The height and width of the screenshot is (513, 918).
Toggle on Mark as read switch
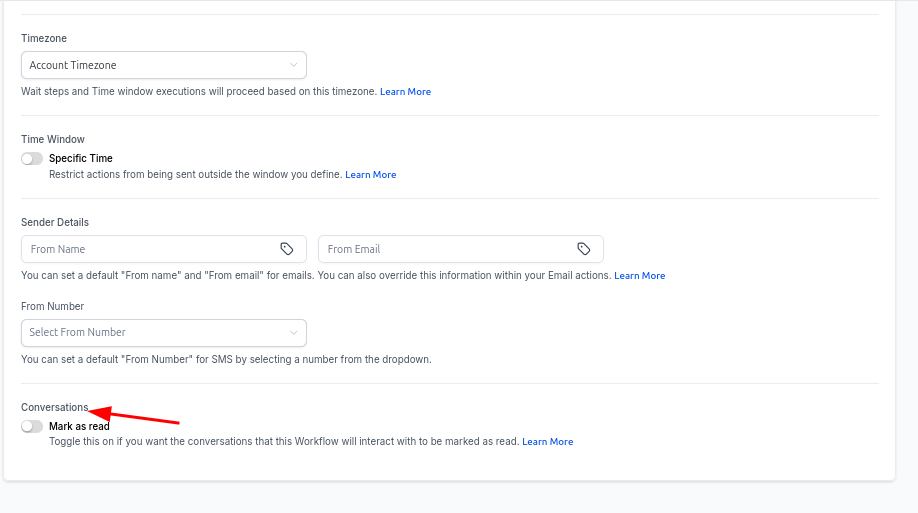pos(32,426)
